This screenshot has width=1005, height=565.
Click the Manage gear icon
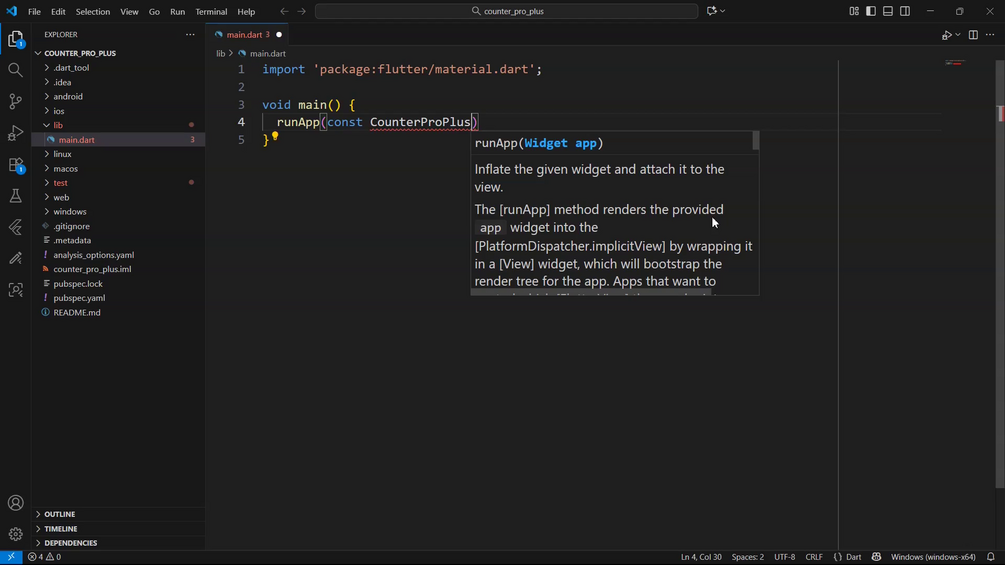click(x=15, y=534)
